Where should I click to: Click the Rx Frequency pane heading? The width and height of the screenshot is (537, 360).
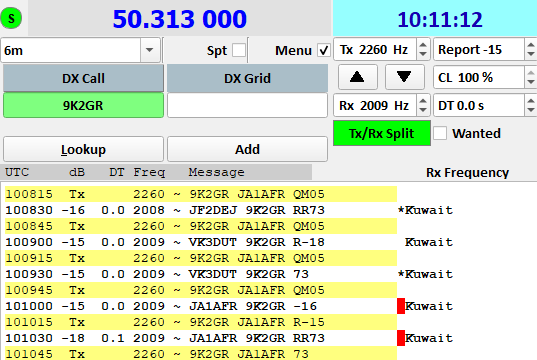[x=467, y=173]
